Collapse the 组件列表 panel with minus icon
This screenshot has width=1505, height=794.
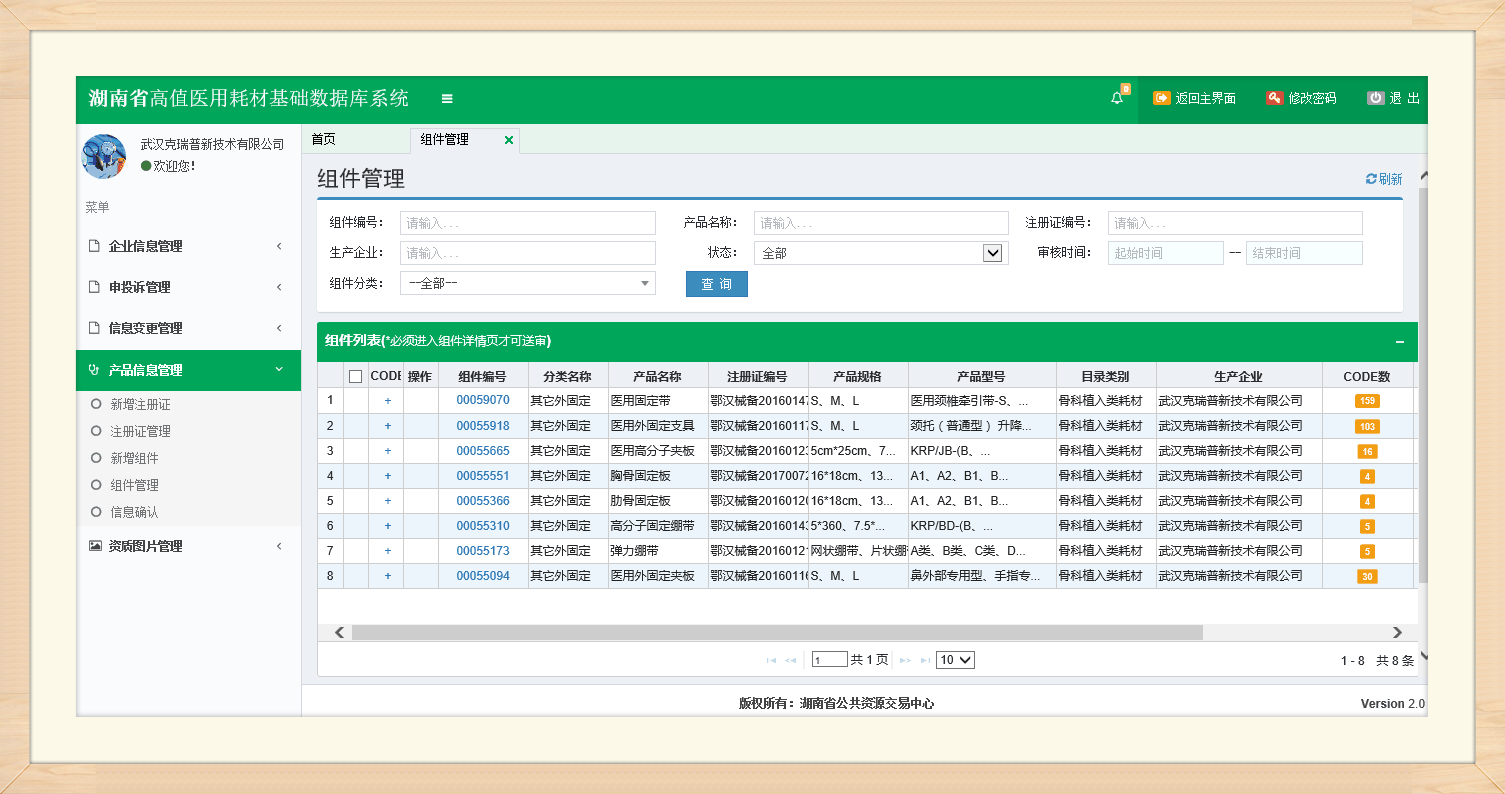1399,342
